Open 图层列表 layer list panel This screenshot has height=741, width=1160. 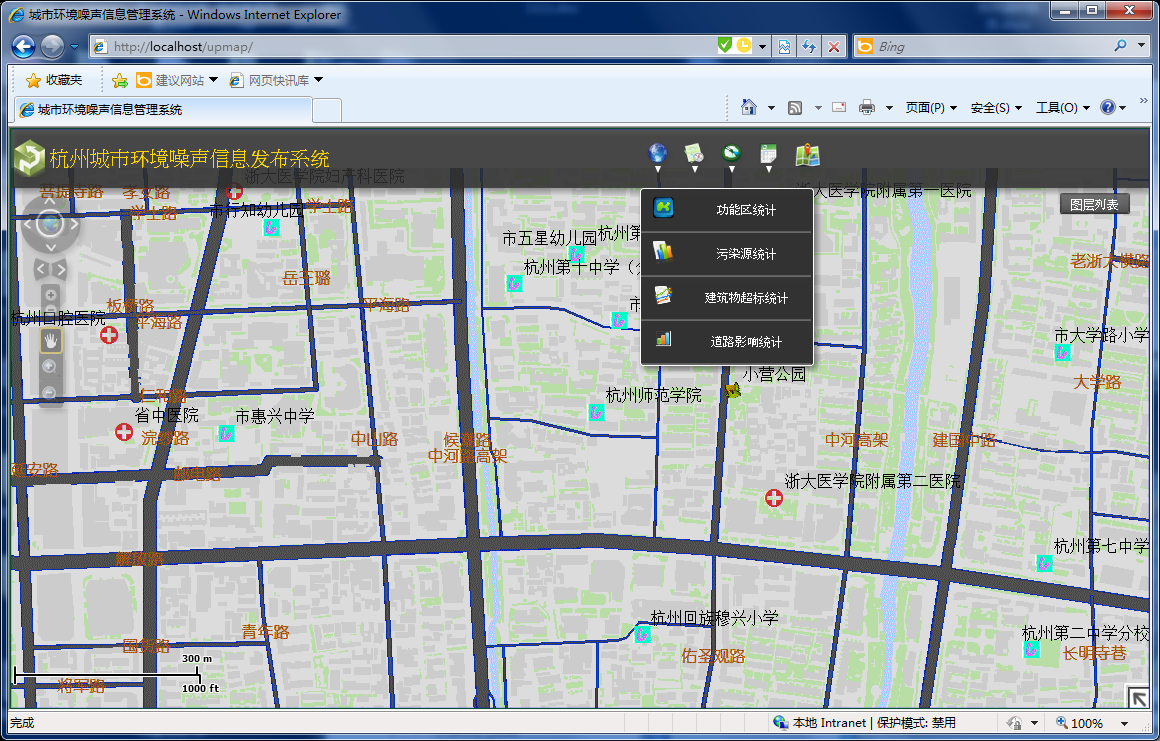pyautogui.click(x=1094, y=204)
